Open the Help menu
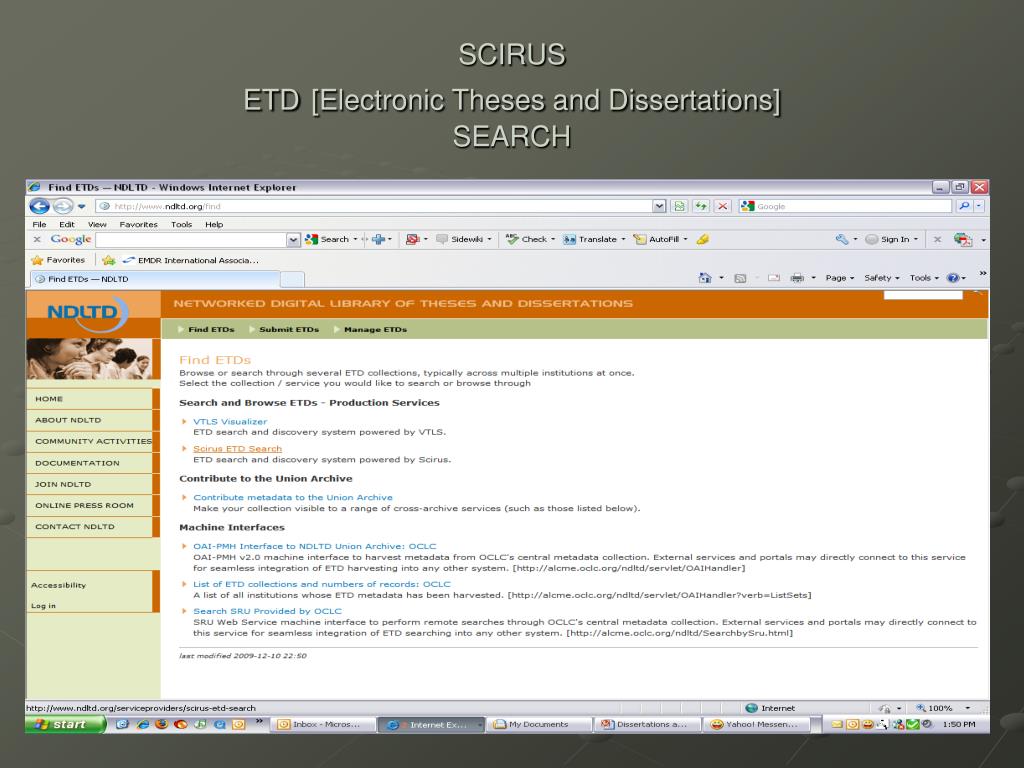 point(214,225)
